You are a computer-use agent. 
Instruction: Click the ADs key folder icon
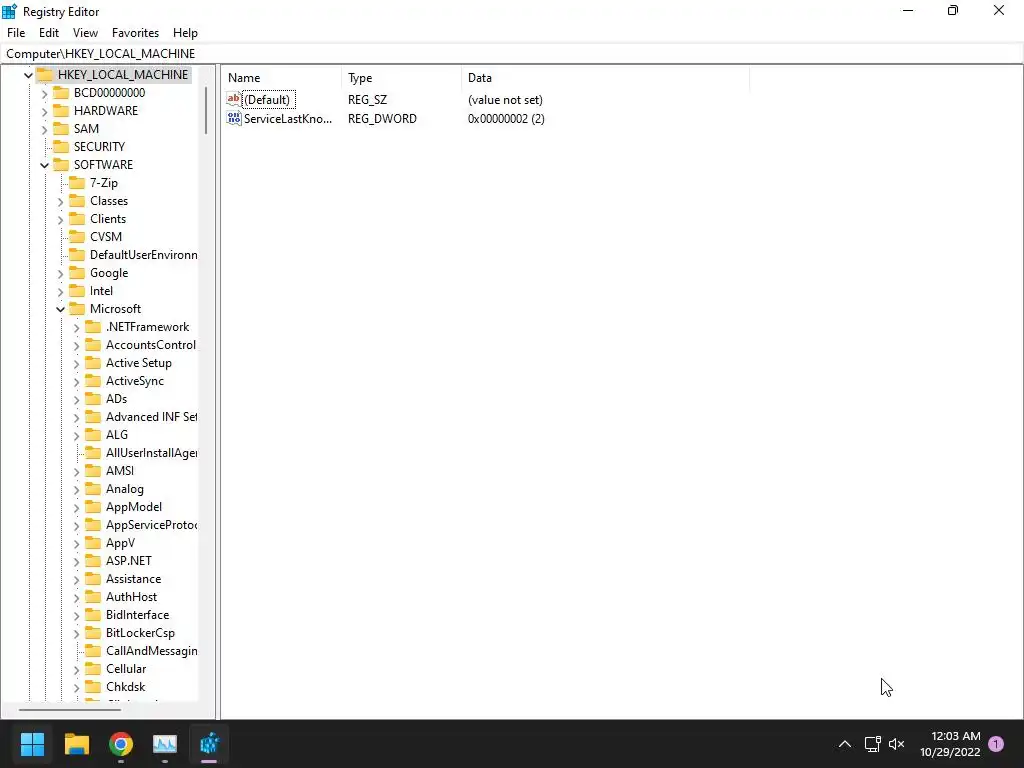(x=93, y=398)
